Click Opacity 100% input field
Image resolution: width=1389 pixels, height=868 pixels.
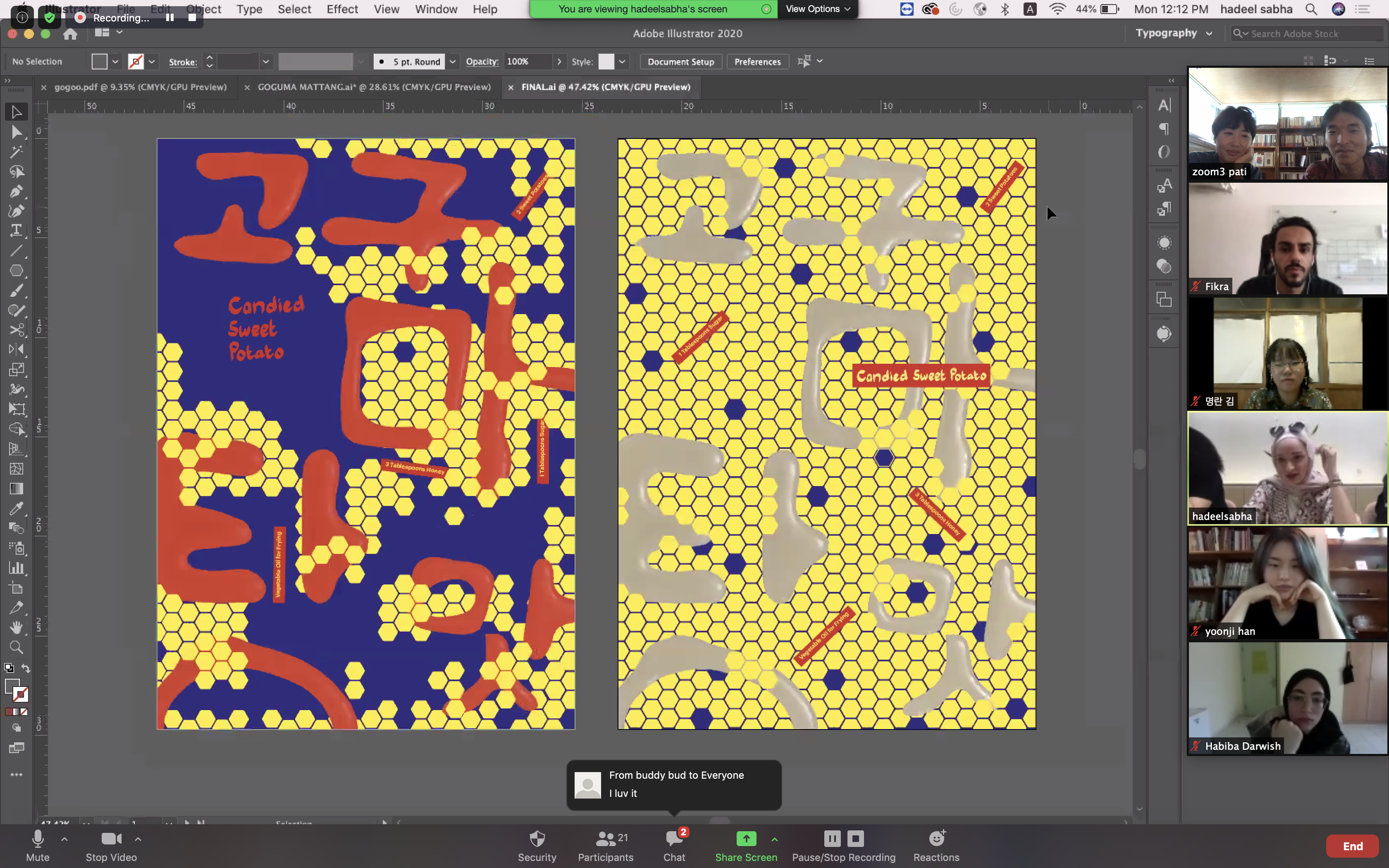click(x=528, y=62)
